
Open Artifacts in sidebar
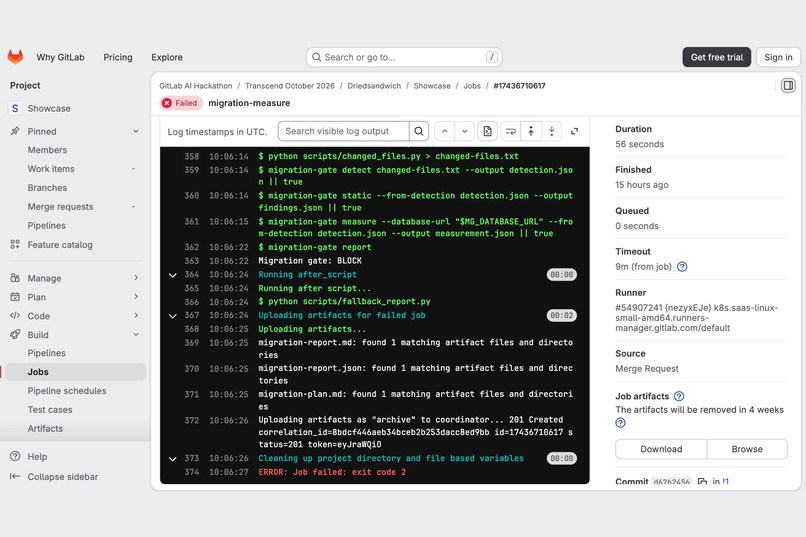pos(45,429)
